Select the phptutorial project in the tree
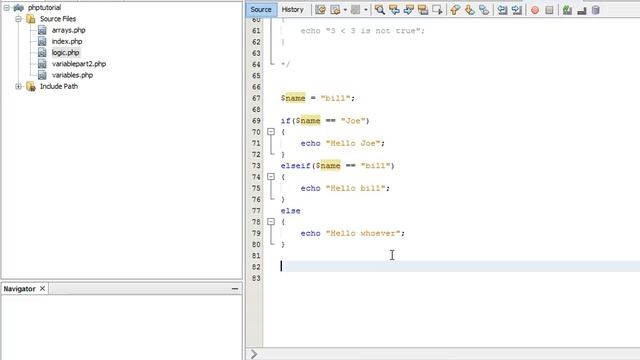The image size is (640, 360). tap(44, 8)
